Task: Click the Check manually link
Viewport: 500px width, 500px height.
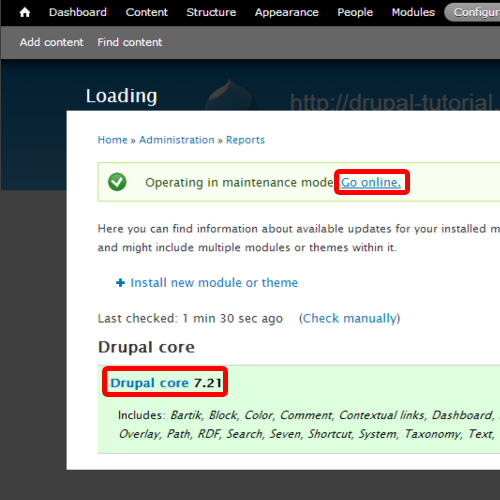Action: click(349, 318)
